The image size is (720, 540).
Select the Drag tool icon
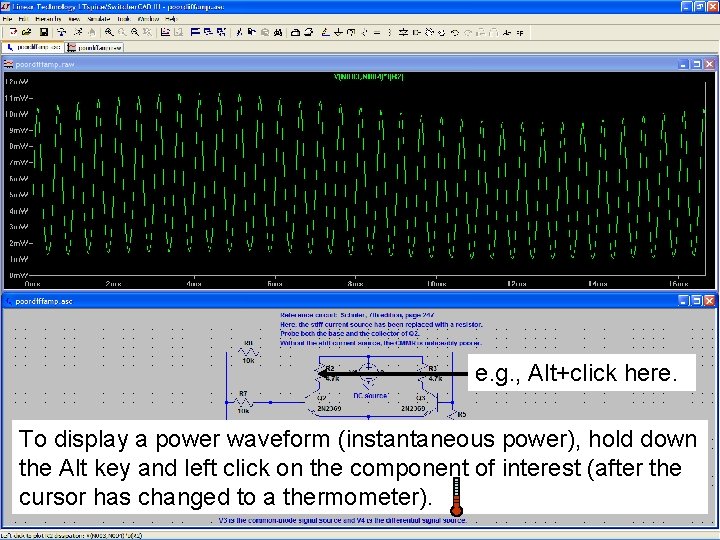442,32
